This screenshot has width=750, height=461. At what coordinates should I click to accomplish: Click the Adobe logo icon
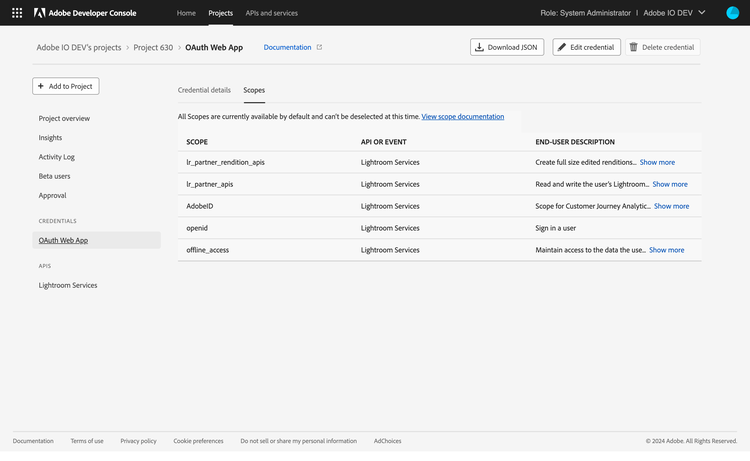pyautogui.click(x=39, y=13)
